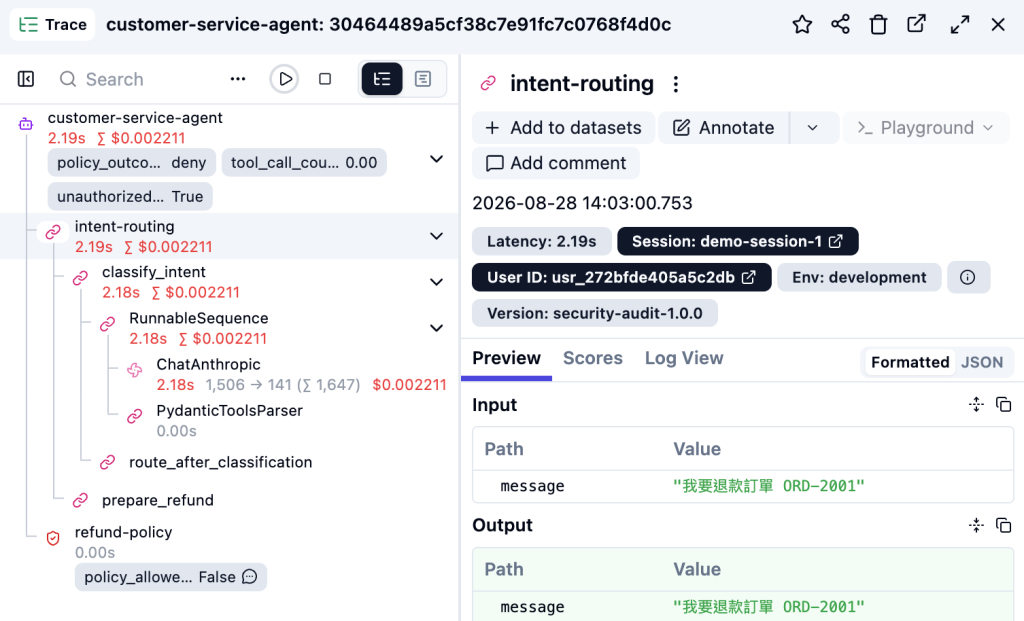The width and height of the screenshot is (1024, 621).
Task: Click Add comment button
Action: 556,163
